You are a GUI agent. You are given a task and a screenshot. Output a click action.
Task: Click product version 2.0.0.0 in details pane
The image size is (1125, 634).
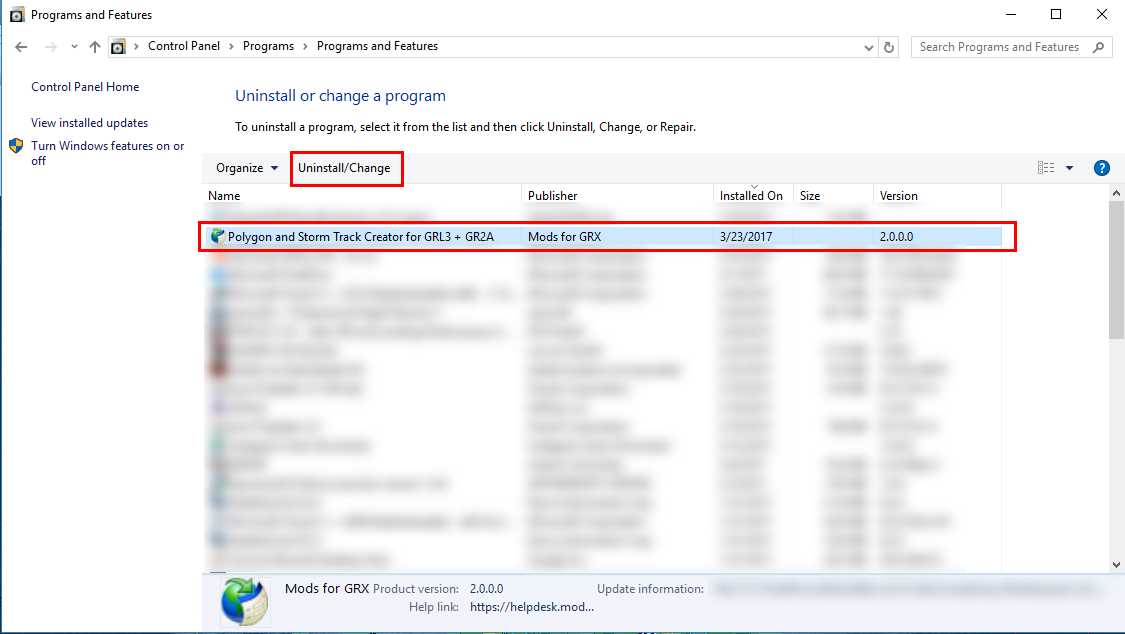[x=486, y=589]
